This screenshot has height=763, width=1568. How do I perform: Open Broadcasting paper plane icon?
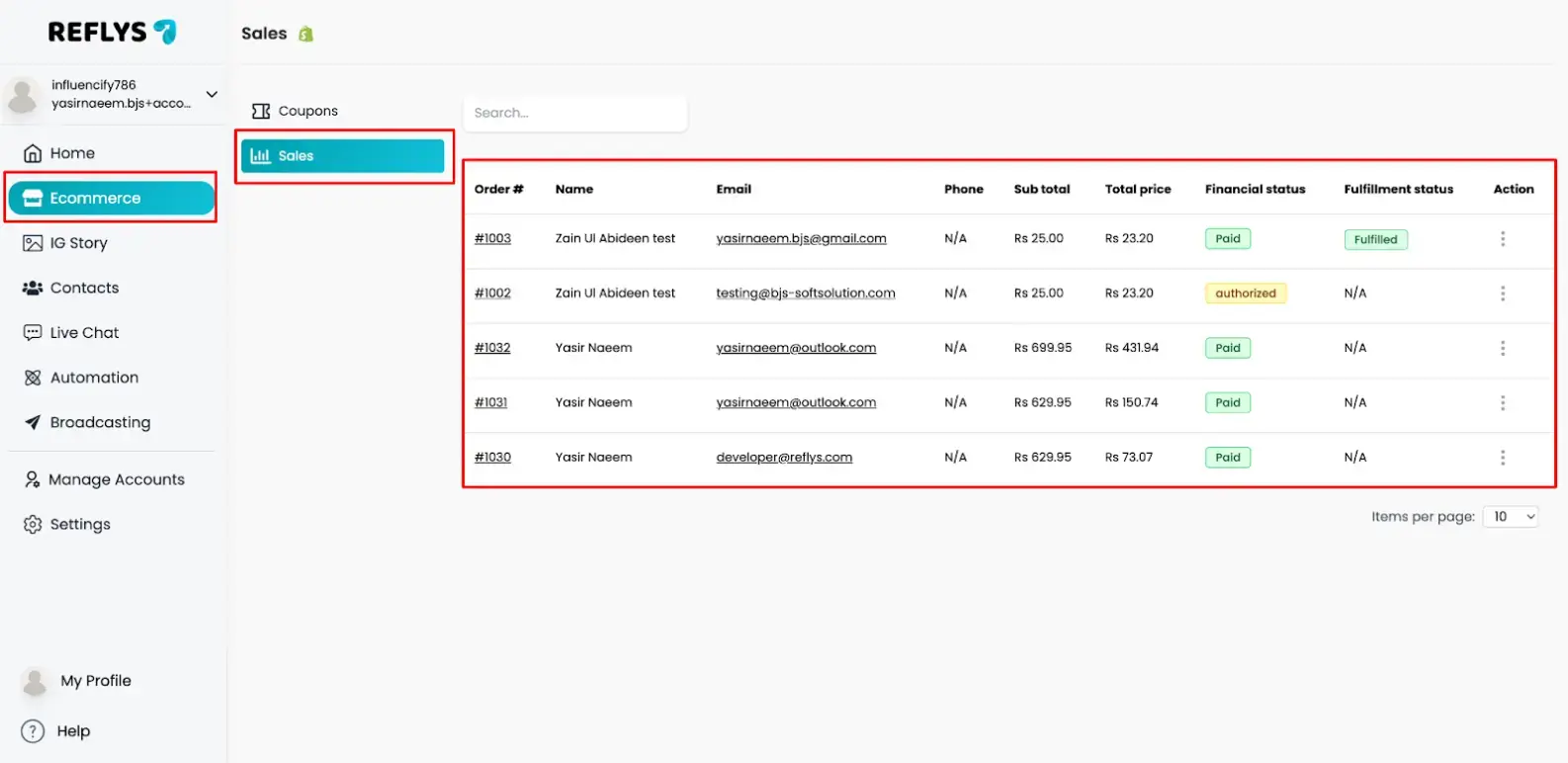pyautogui.click(x=33, y=422)
